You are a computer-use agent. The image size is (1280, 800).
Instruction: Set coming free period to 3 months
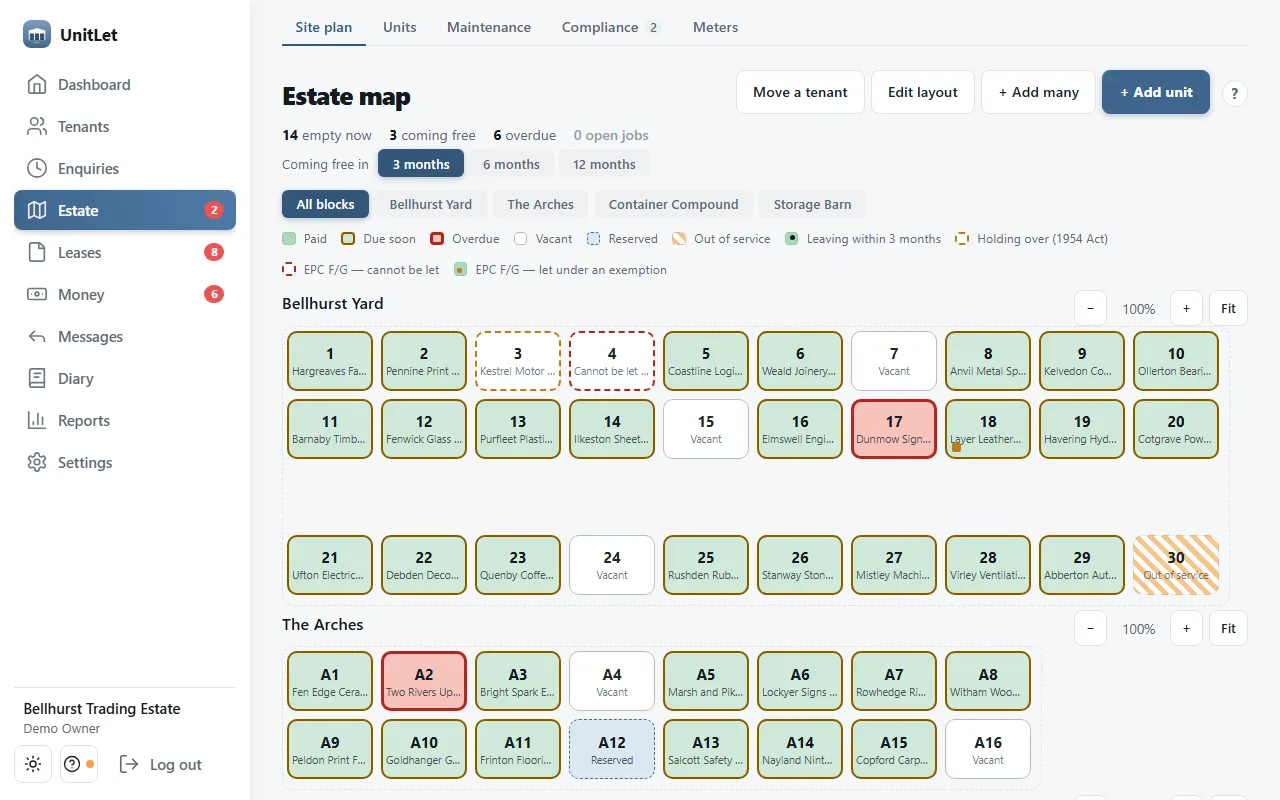421,164
